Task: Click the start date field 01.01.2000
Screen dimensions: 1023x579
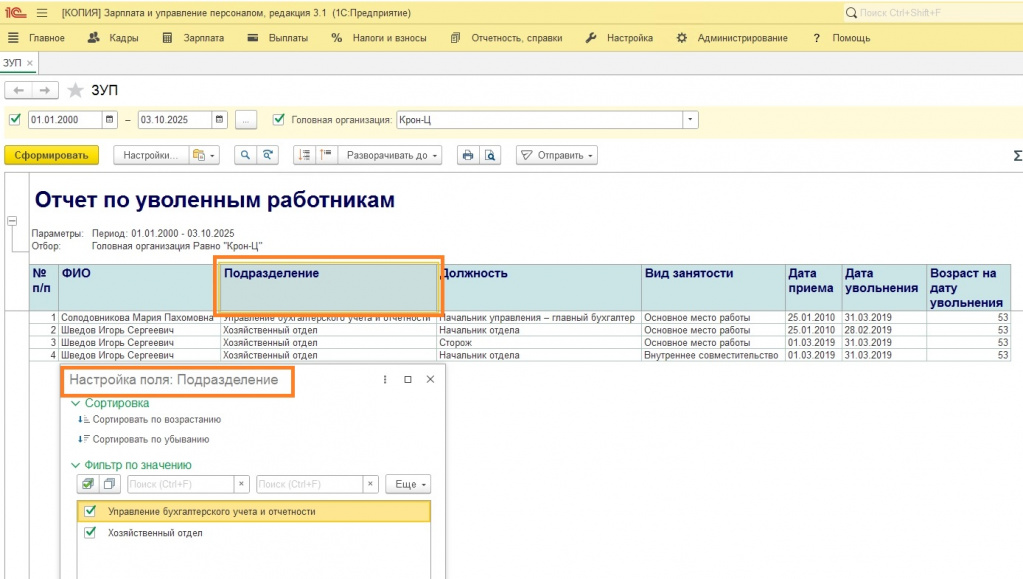Action: coord(65,119)
